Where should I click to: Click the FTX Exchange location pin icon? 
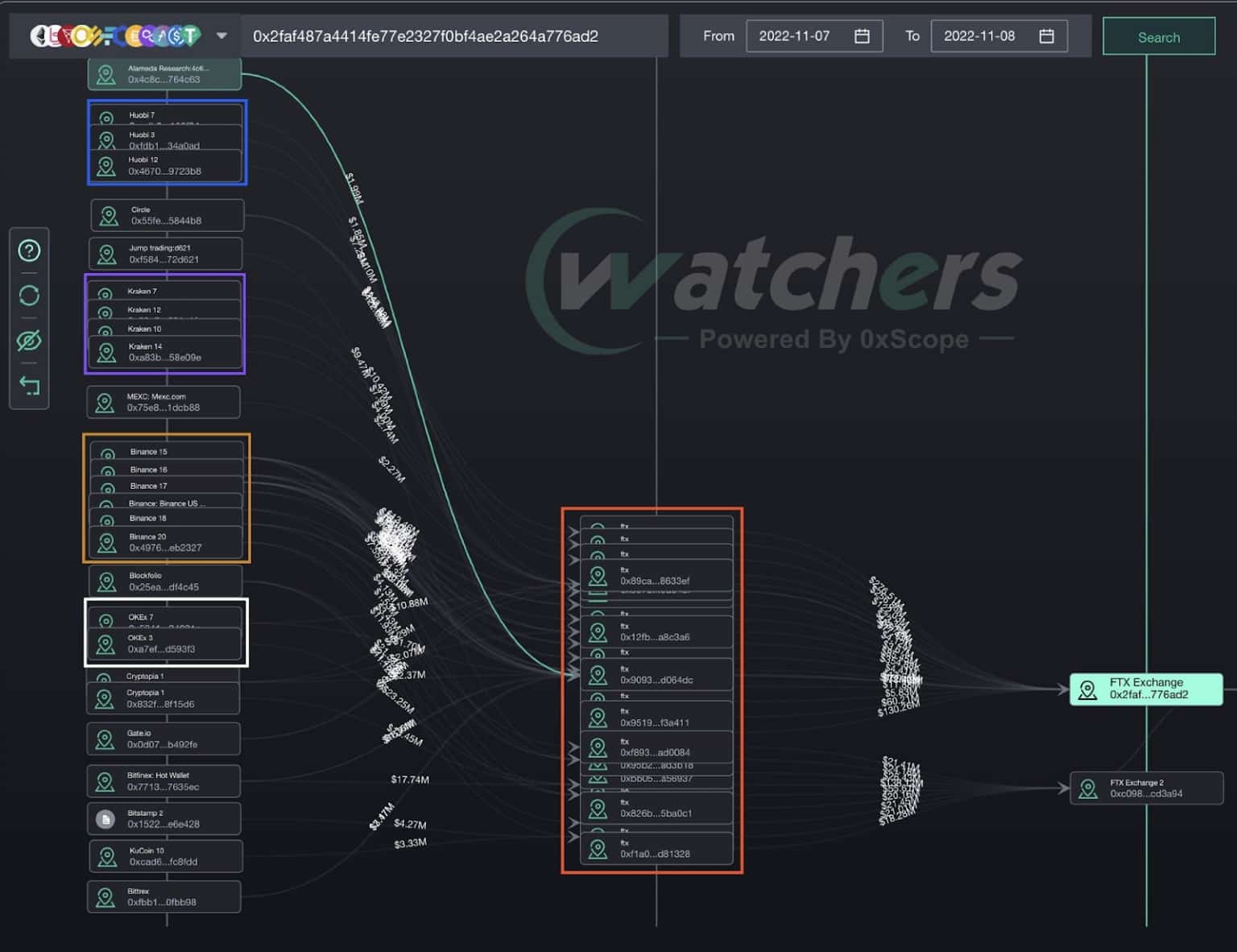pyautogui.click(x=1088, y=690)
